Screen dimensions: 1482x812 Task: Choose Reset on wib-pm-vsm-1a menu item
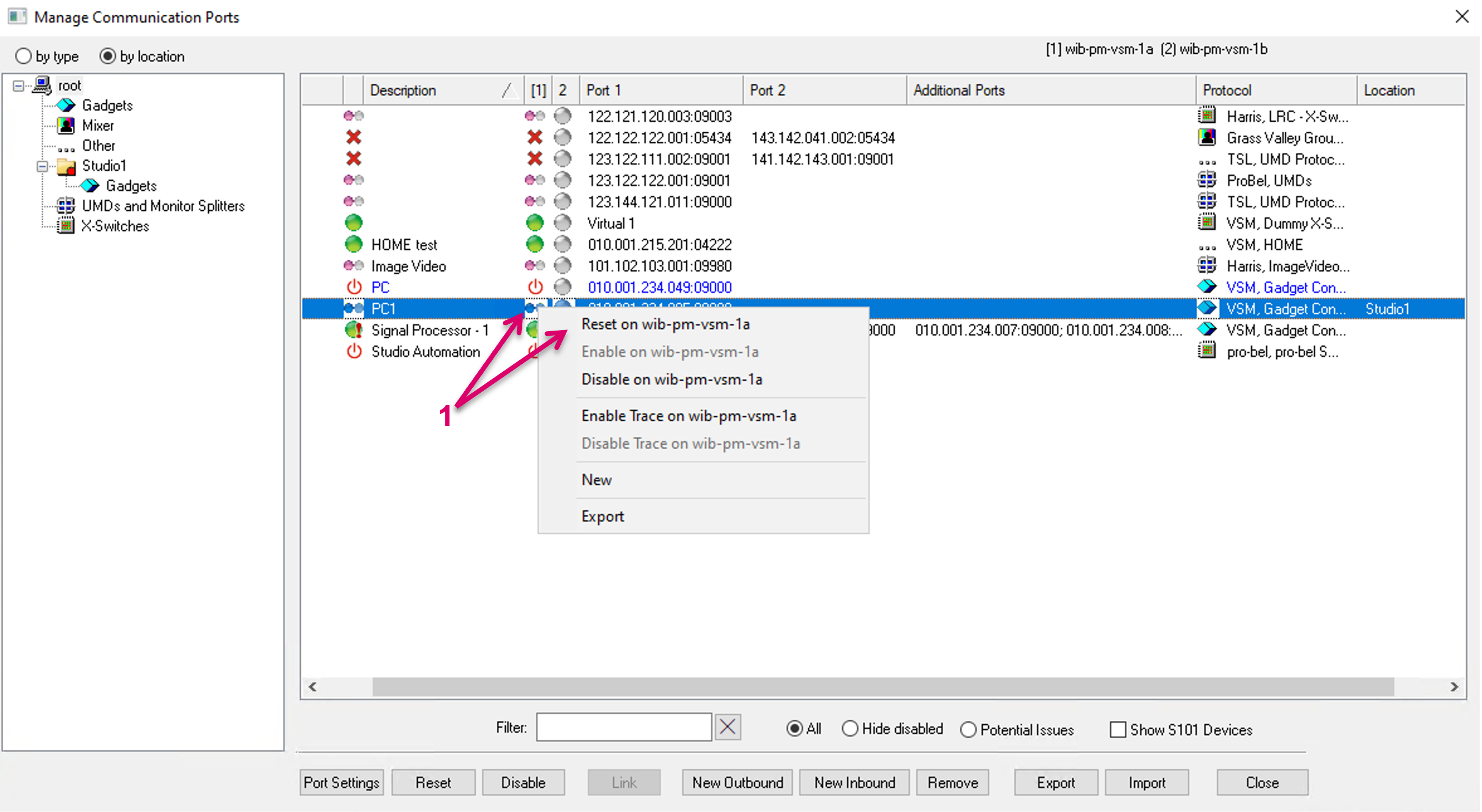click(665, 324)
